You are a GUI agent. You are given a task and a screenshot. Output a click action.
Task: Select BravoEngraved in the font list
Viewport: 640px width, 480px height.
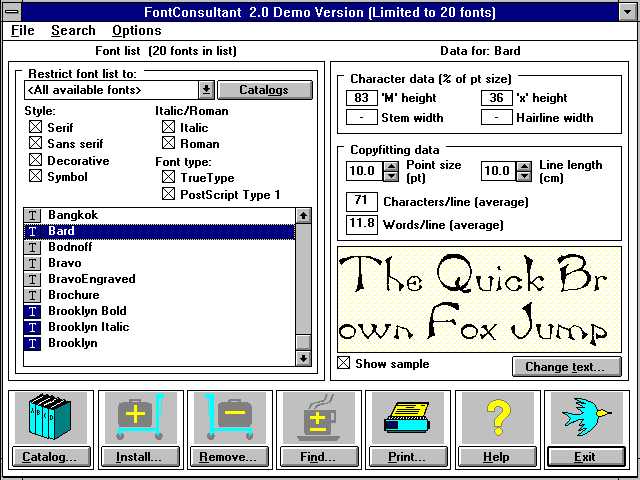93,279
